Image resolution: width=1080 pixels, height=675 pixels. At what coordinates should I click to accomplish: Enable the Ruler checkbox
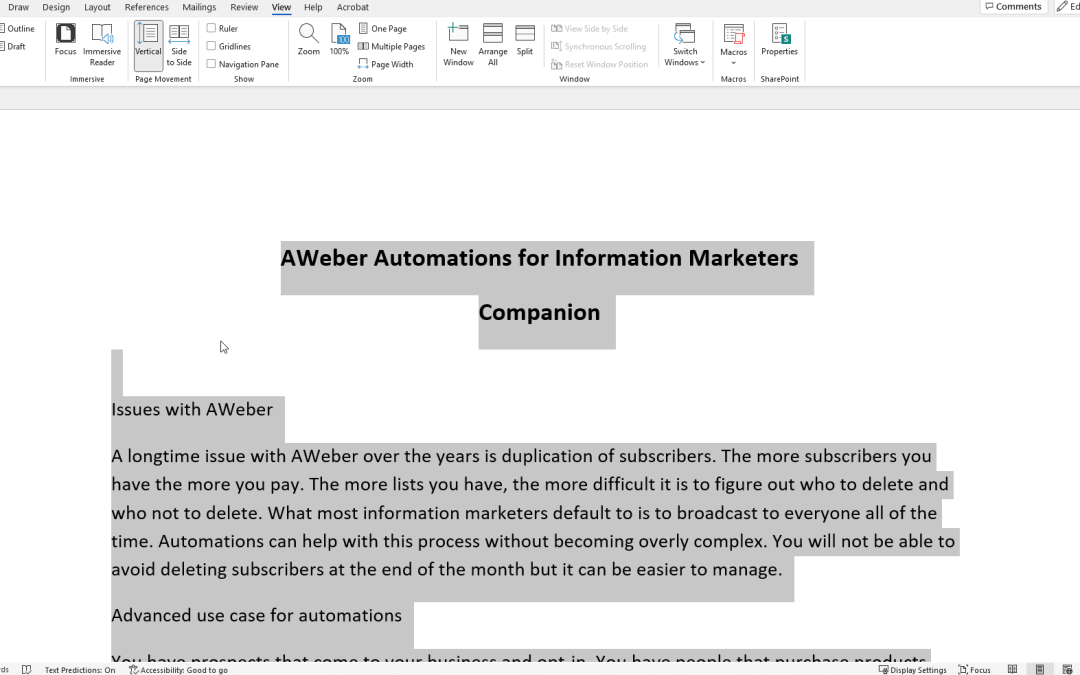pyautogui.click(x=211, y=28)
